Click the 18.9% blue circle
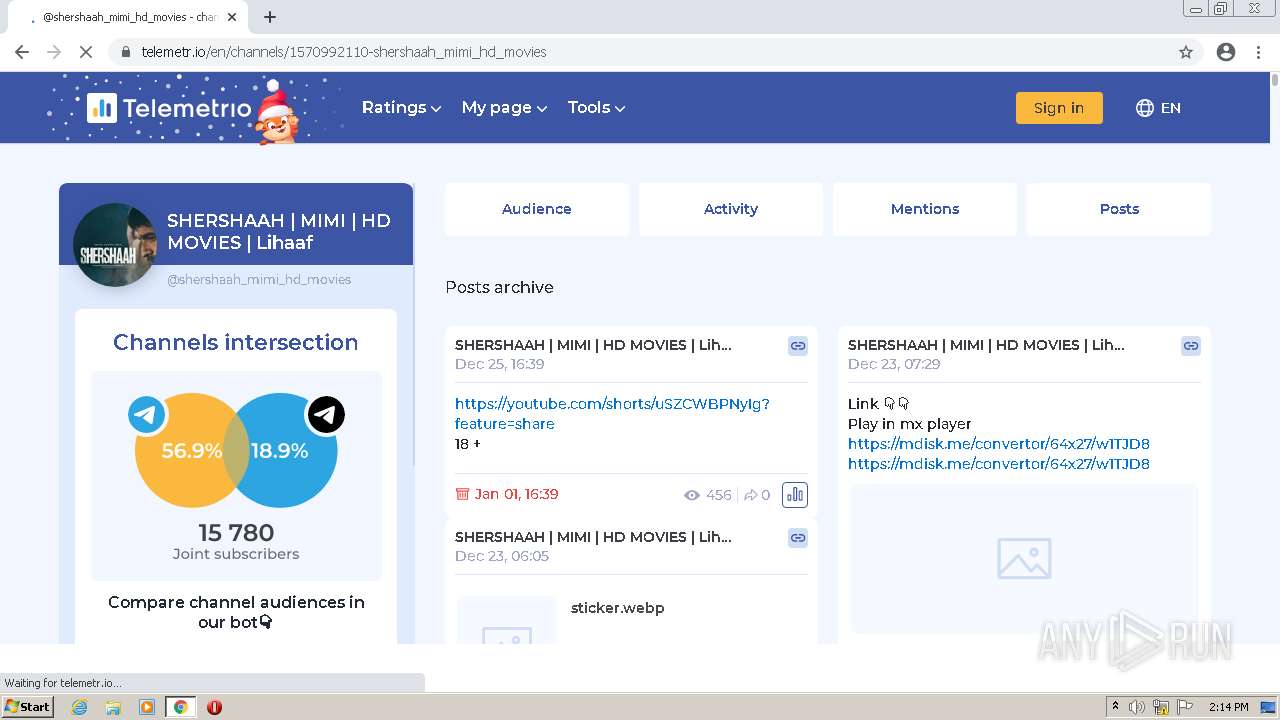Viewport: 1280px width, 720px height. click(281, 451)
